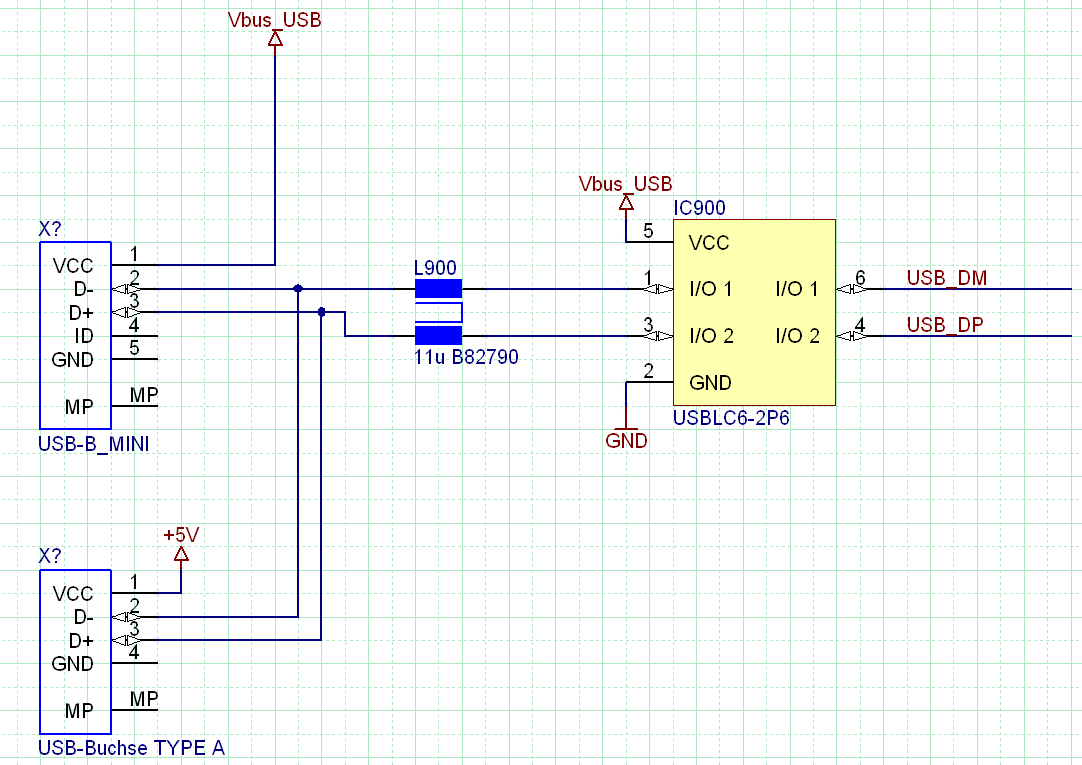This screenshot has height=765, width=1082.
Task: Click the I/O 1 input arrow on IC900 pin 1
Action: pos(661,289)
